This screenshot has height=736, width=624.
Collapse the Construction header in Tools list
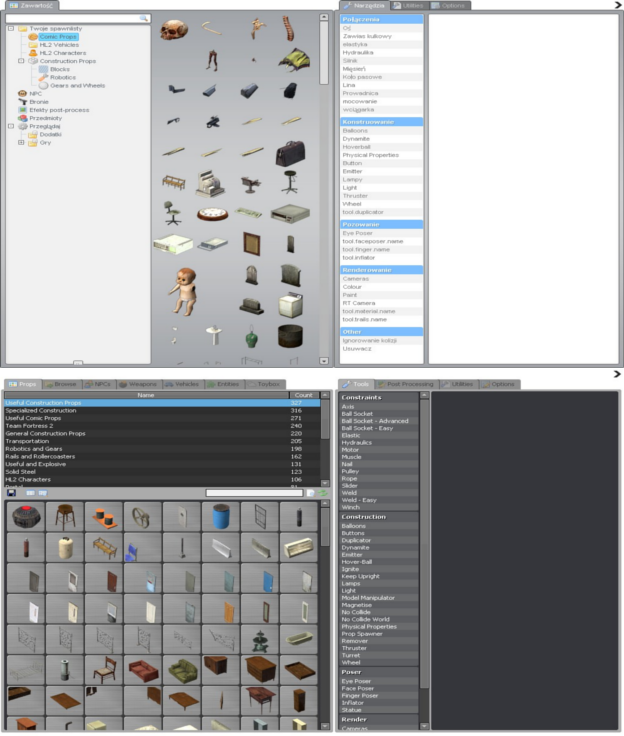click(378, 516)
